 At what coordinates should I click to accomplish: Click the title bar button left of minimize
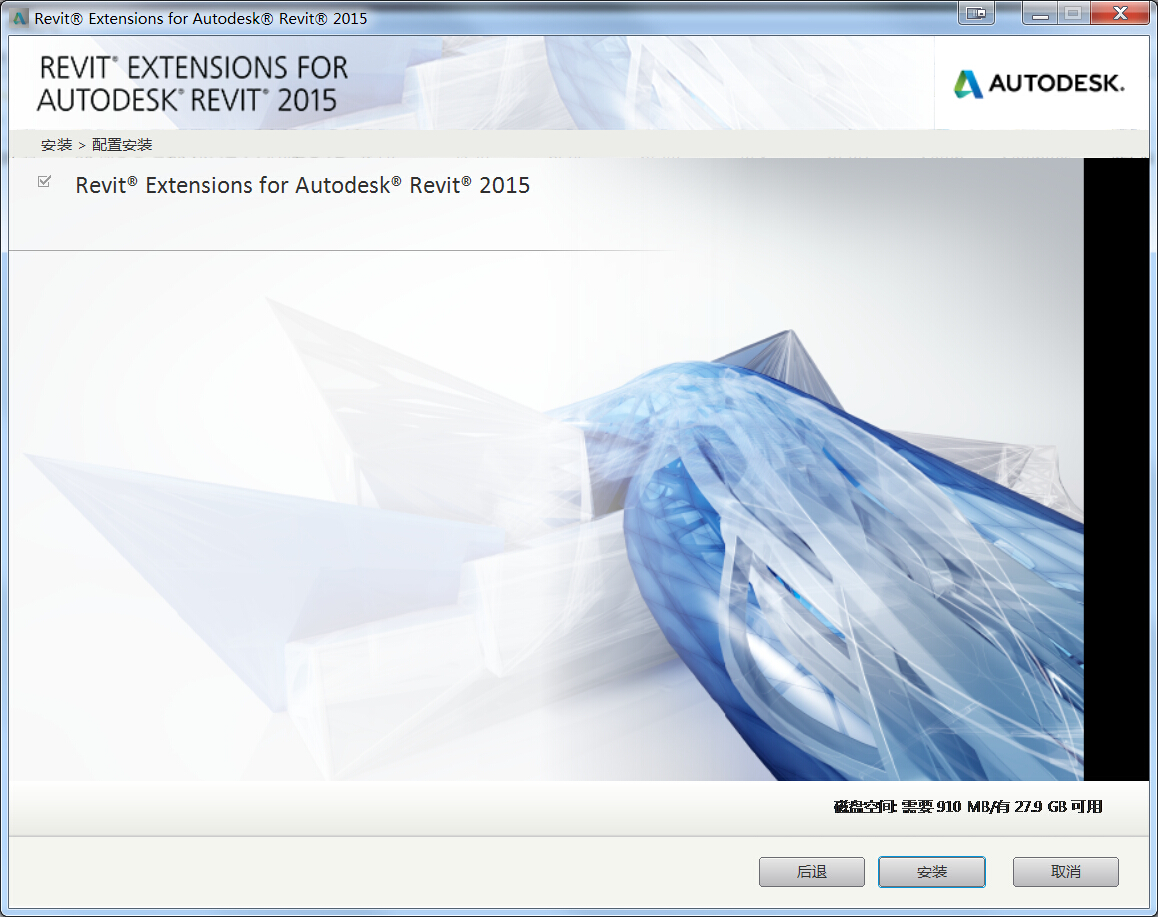[975, 14]
